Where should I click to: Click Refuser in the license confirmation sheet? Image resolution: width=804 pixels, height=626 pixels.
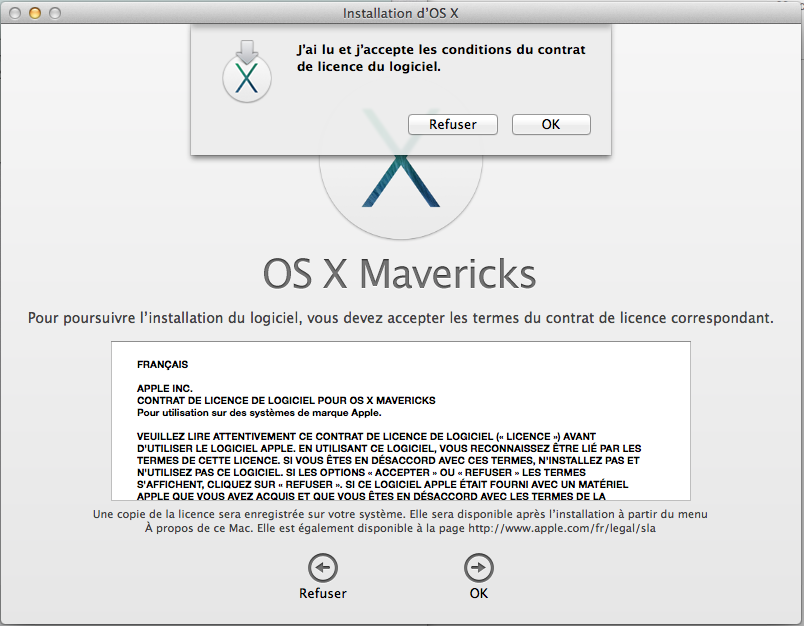(x=452, y=125)
